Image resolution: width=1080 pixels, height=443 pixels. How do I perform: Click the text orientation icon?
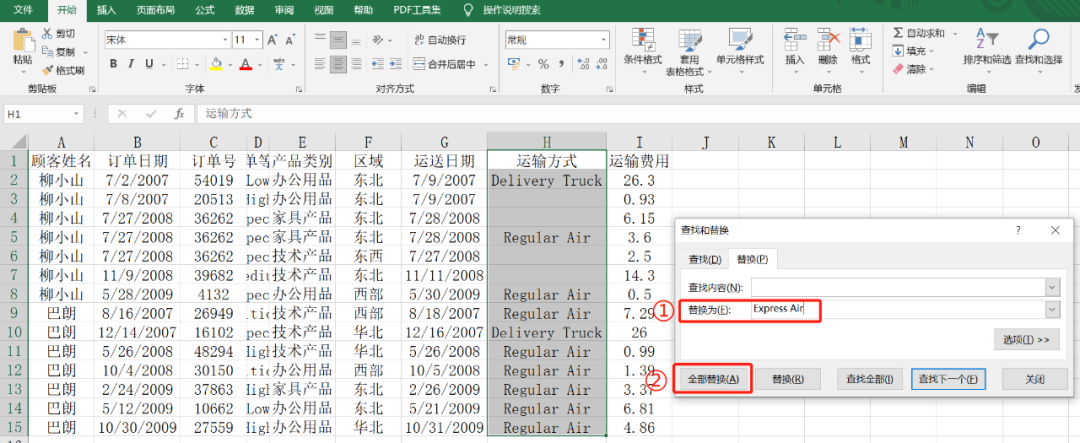click(378, 39)
